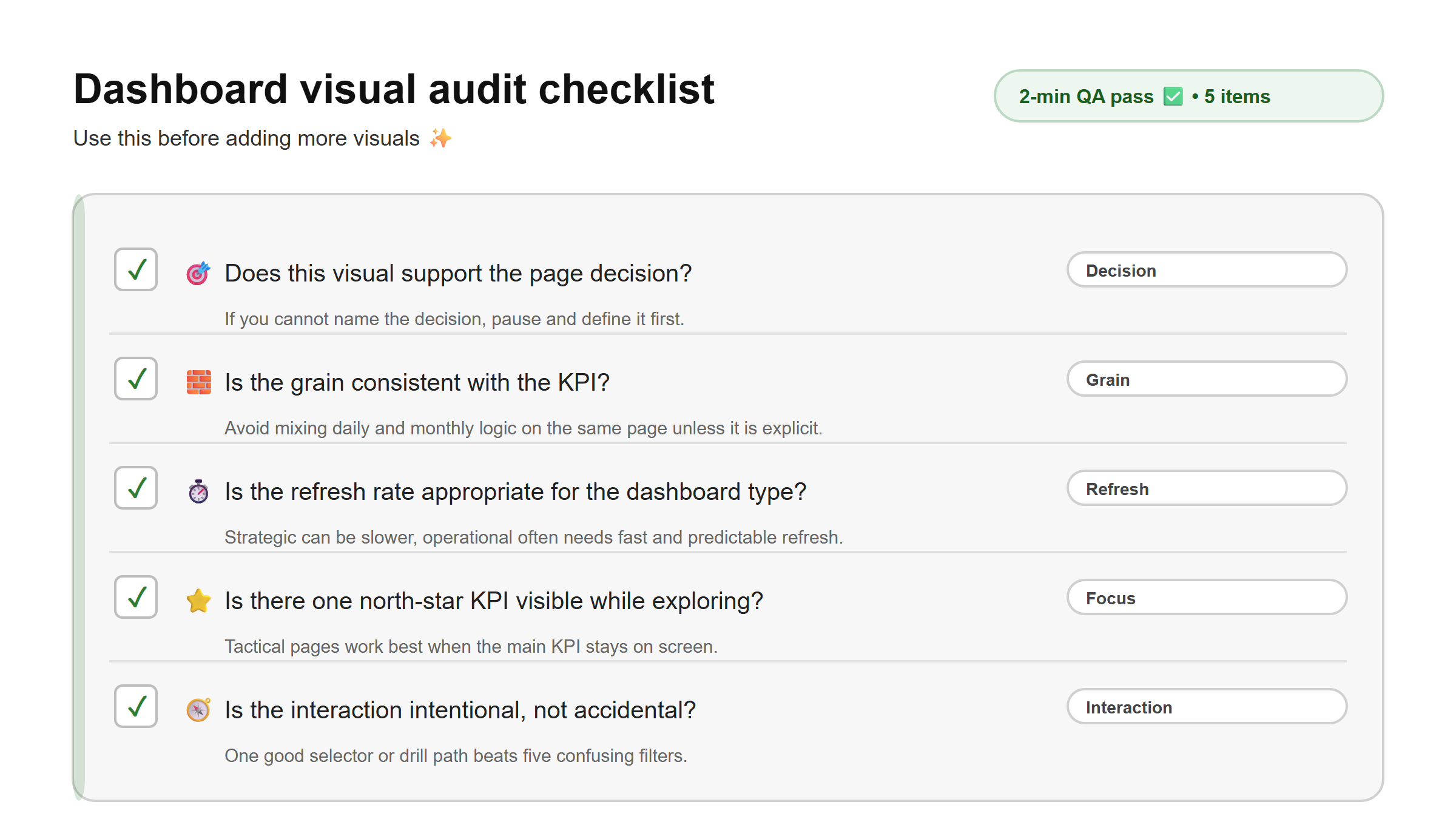The width and height of the screenshot is (1456, 819).
Task: Click green check icon in QA badge
Action: [x=1173, y=96]
